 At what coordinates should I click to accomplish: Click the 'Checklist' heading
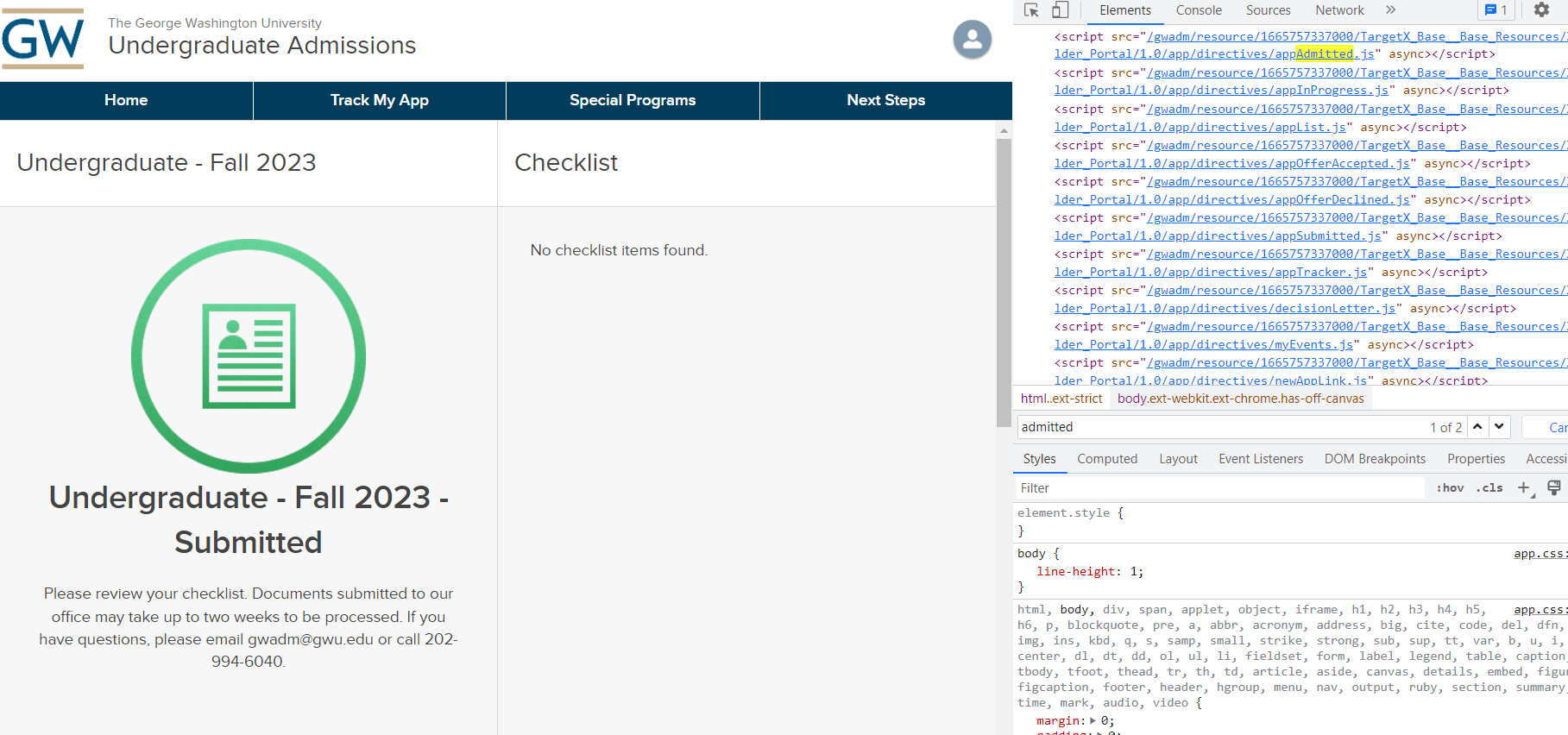point(566,163)
